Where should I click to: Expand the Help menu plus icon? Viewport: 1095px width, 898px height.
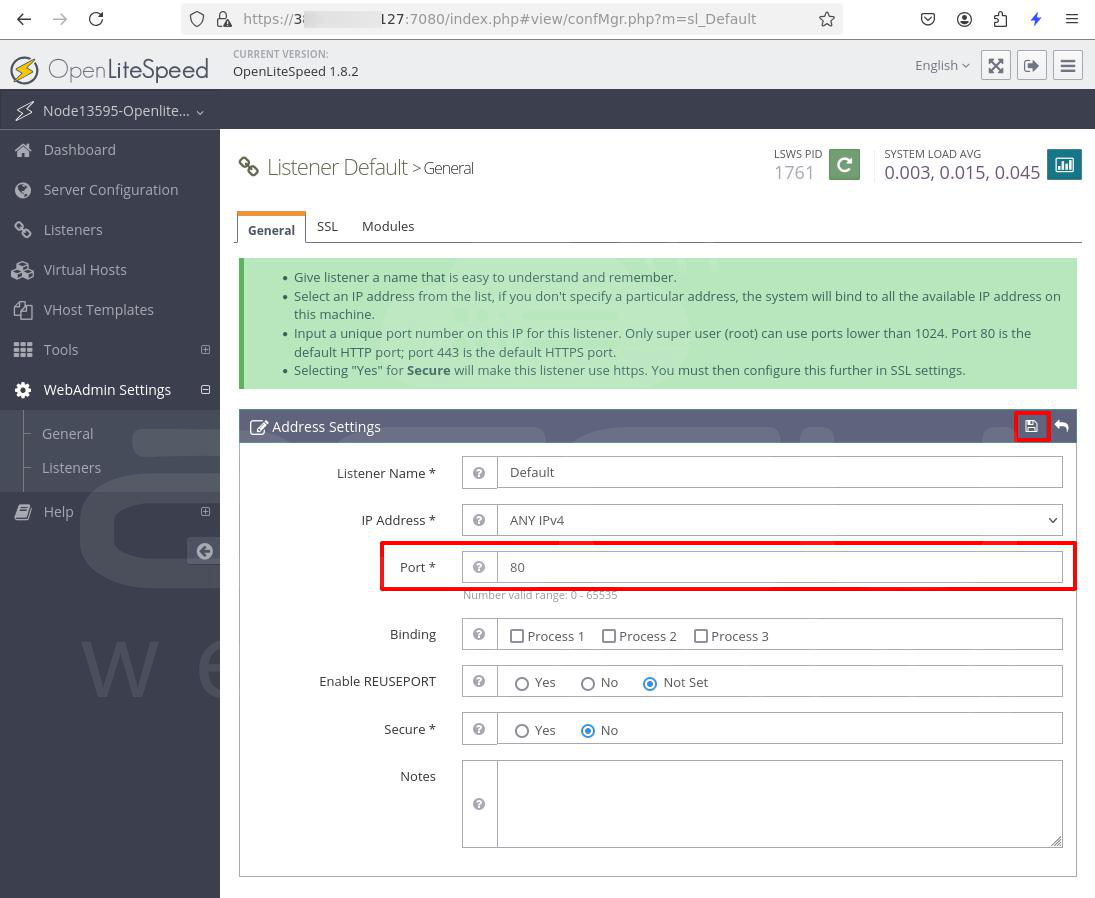[x=205, y=512]
